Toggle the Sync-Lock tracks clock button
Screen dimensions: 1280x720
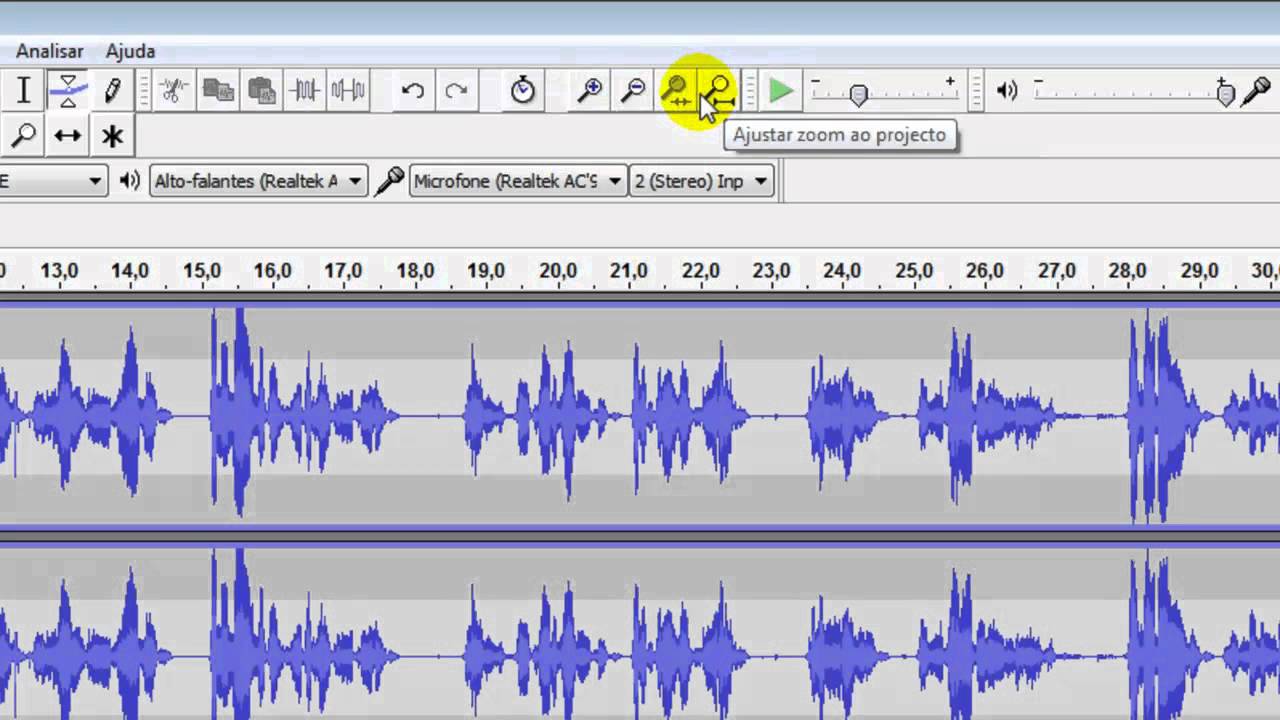pos(522,90)
